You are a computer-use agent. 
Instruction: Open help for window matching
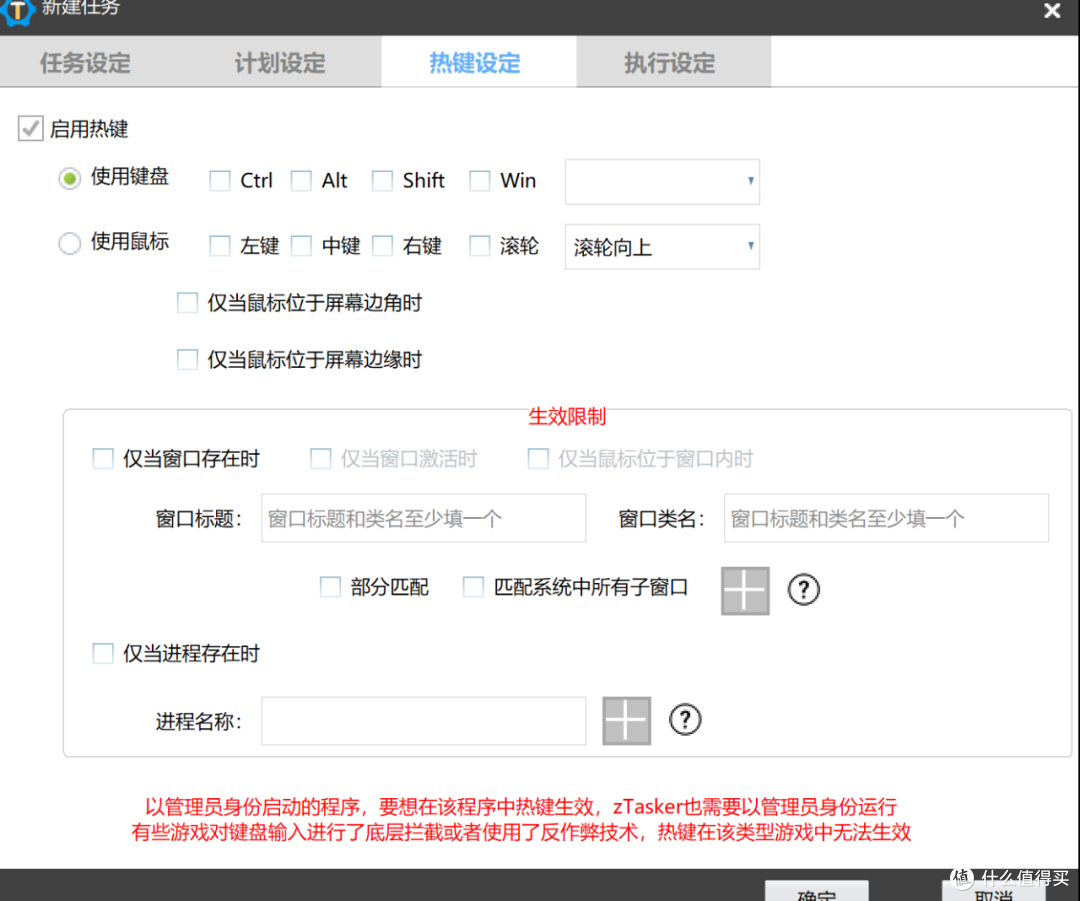pos(803,590)
